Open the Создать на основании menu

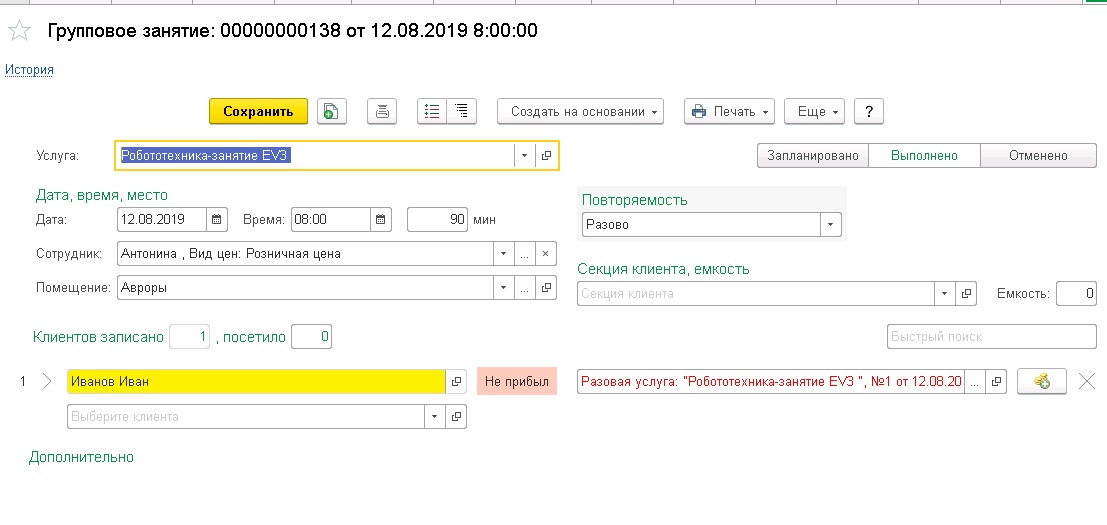click(580, 111)
